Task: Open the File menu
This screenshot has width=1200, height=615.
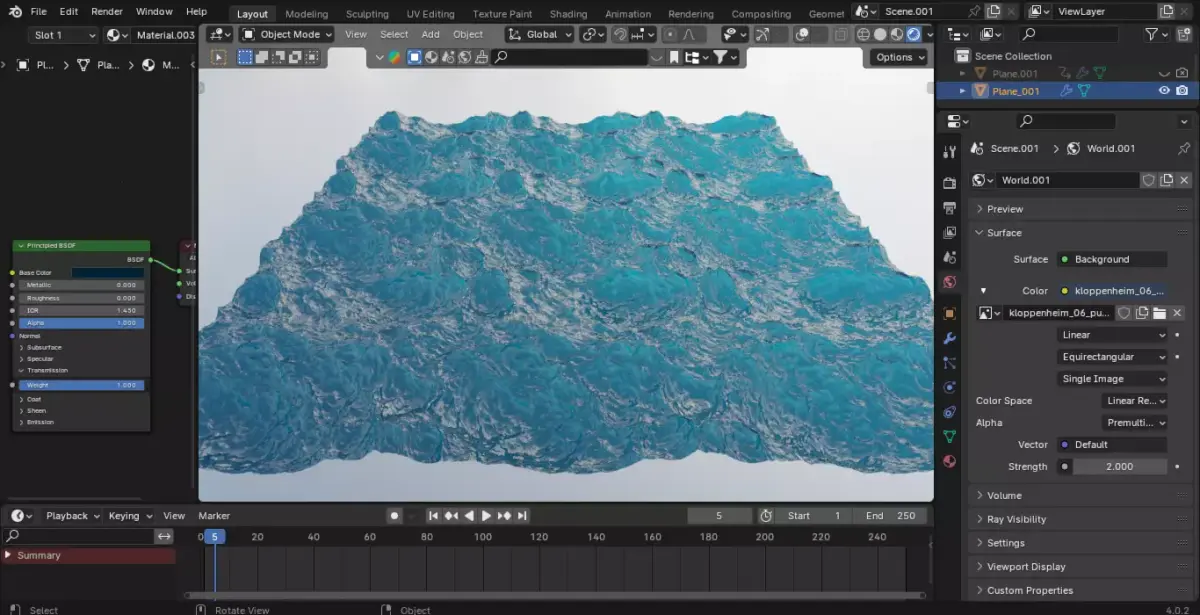Action: click(38, 11)
